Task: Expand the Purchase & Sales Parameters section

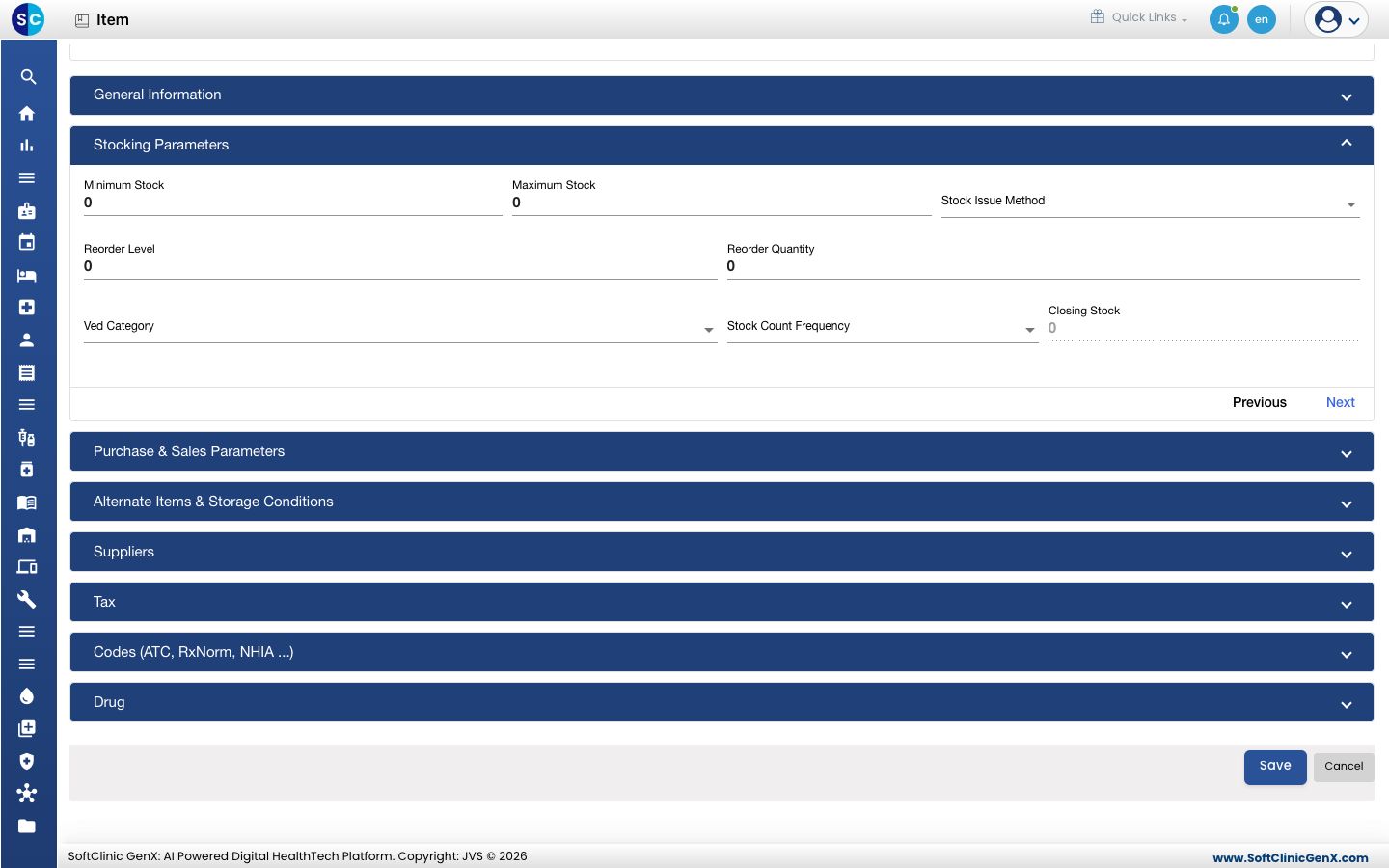Action: [x=722, y=451]
